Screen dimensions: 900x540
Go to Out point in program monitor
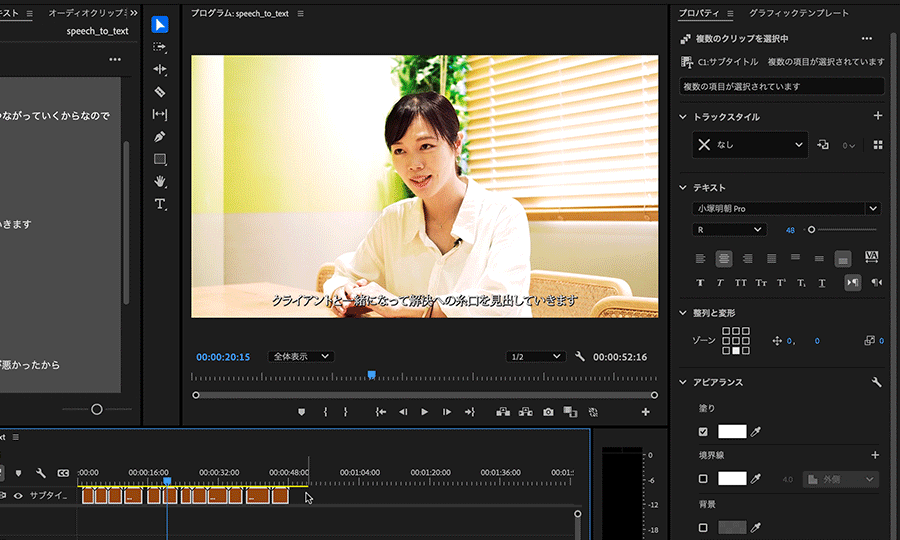point(470,412)
